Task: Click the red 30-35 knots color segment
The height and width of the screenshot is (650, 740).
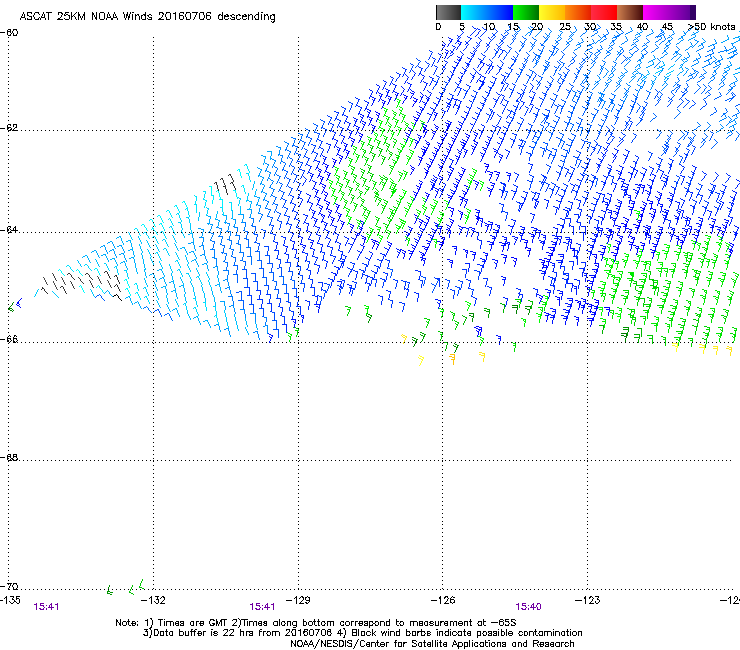Action: pyautogui.click(x=604, y=12)
